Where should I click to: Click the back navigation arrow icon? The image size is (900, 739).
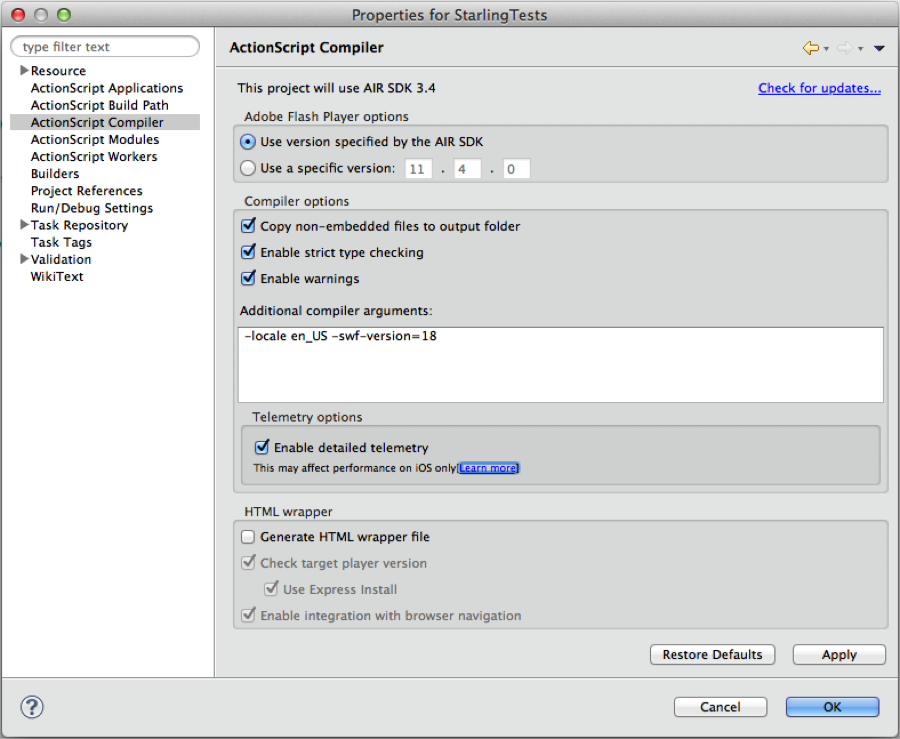(x=810, y=48)
